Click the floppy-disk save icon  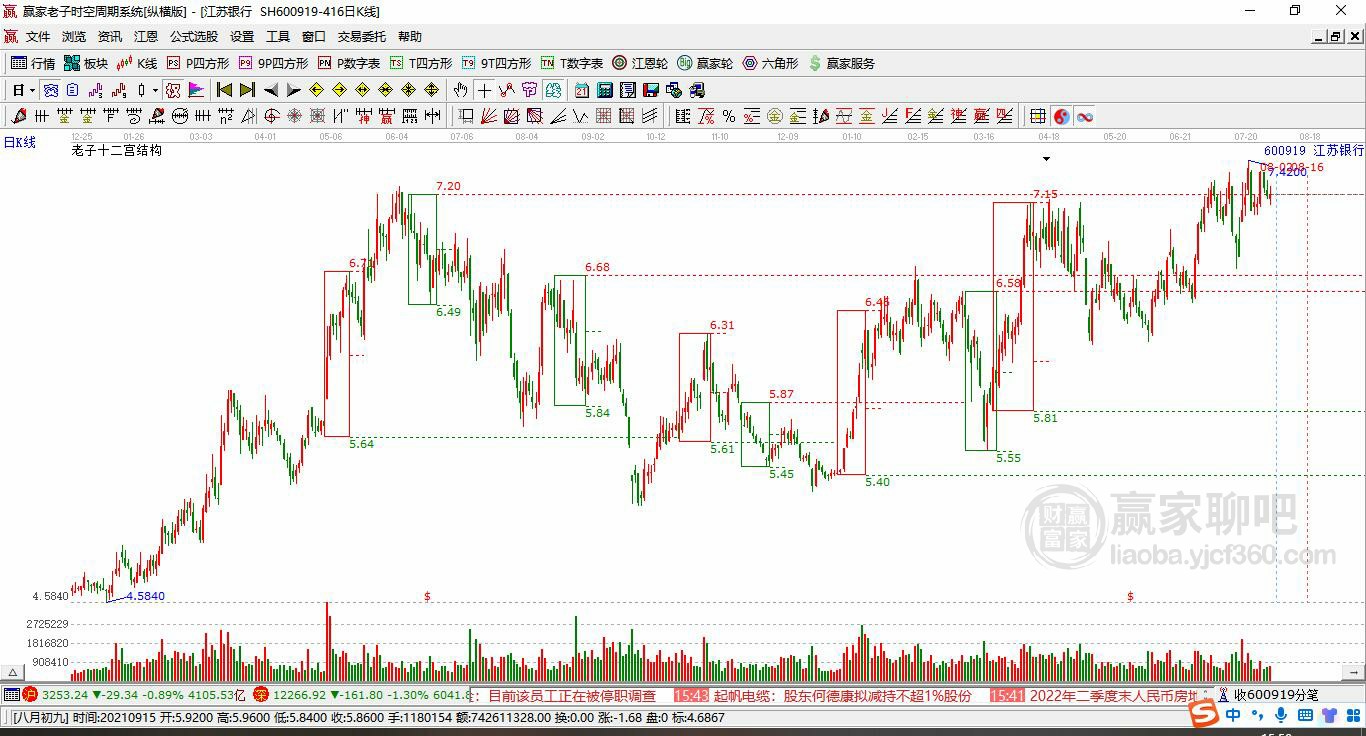[x=651, y=90]
